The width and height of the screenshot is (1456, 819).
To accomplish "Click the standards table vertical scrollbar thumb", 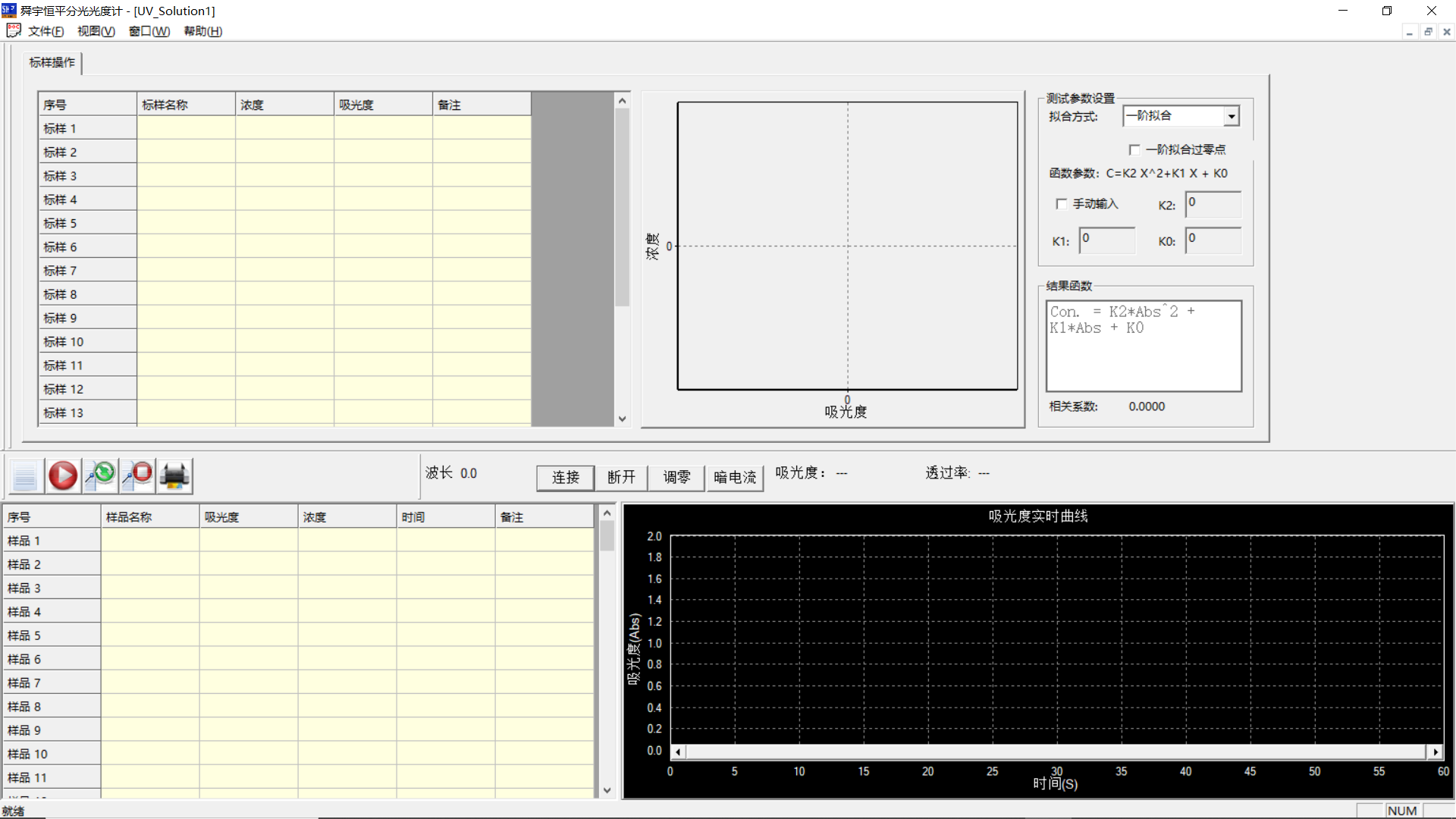I will (623, 207).
